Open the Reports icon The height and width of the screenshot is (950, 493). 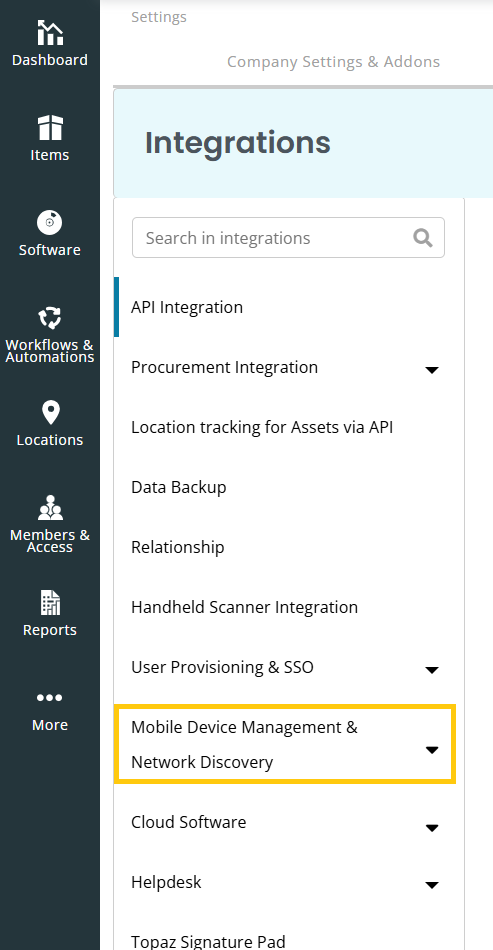50,603
